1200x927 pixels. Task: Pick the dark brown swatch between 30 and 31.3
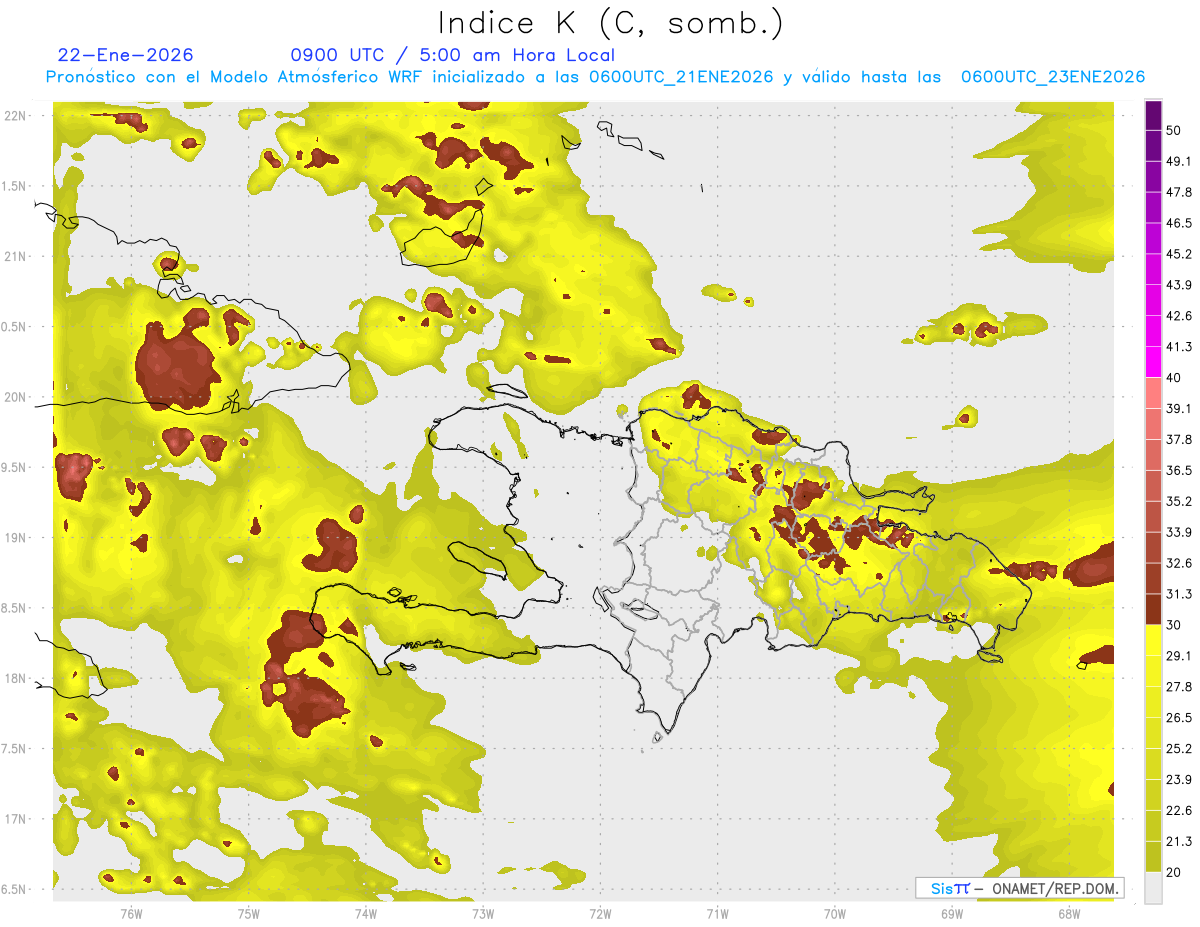(x=1153, y=609)
